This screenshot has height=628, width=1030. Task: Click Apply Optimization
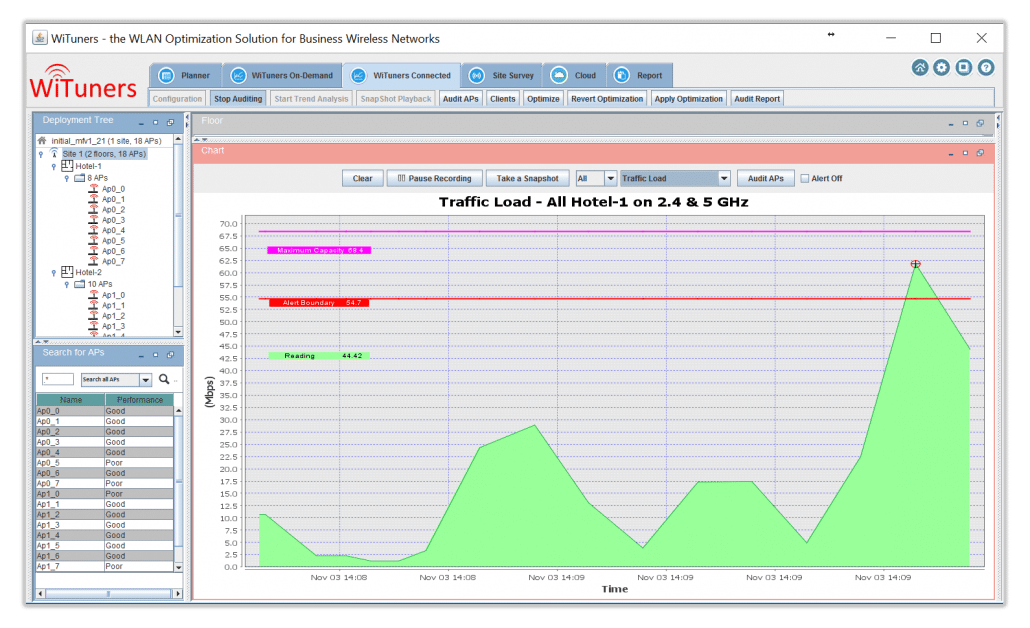click(x=688, y=99)
